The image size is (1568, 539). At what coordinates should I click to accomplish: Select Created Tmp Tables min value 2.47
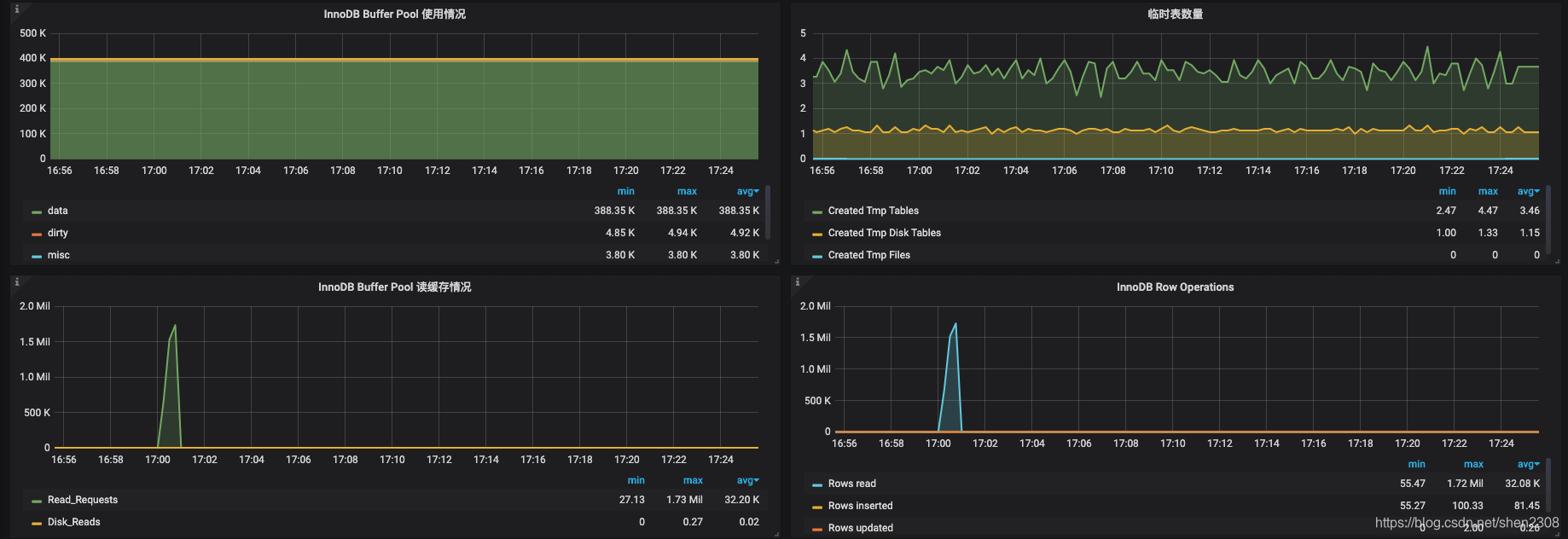coord(1446,211)
